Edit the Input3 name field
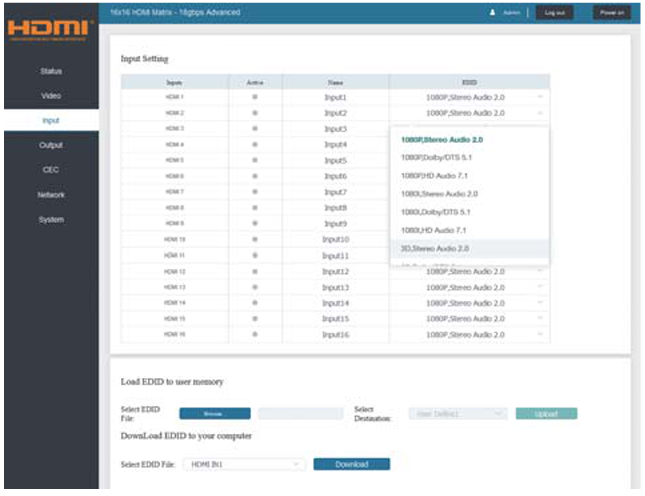This screenshot has width=645, height=496. click(x=336, y=129)
